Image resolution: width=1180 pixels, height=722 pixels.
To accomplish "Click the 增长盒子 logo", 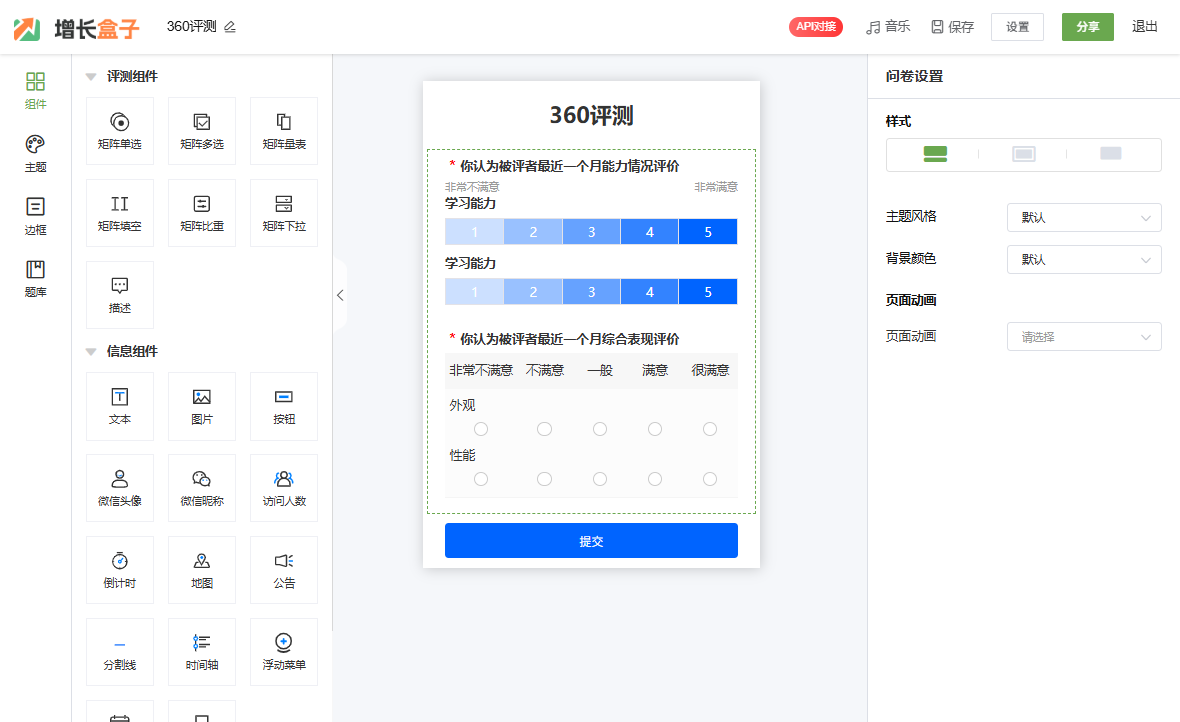I will [76, 29].
